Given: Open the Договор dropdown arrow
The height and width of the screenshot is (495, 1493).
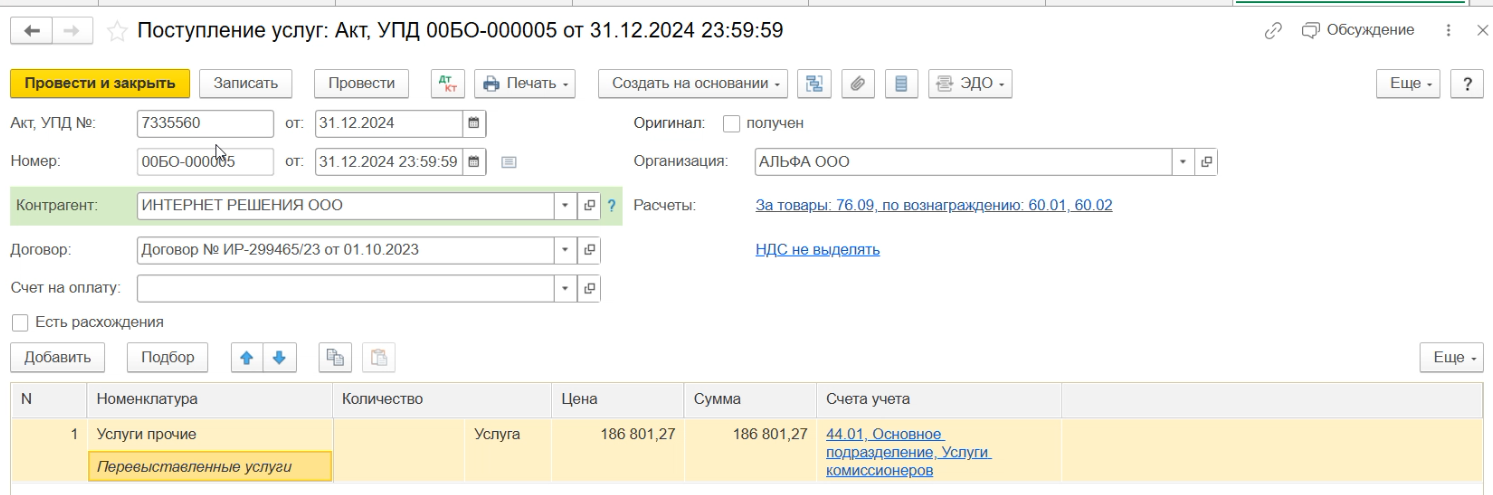Looking at the screenshot, I should click(x=566, y=250).
